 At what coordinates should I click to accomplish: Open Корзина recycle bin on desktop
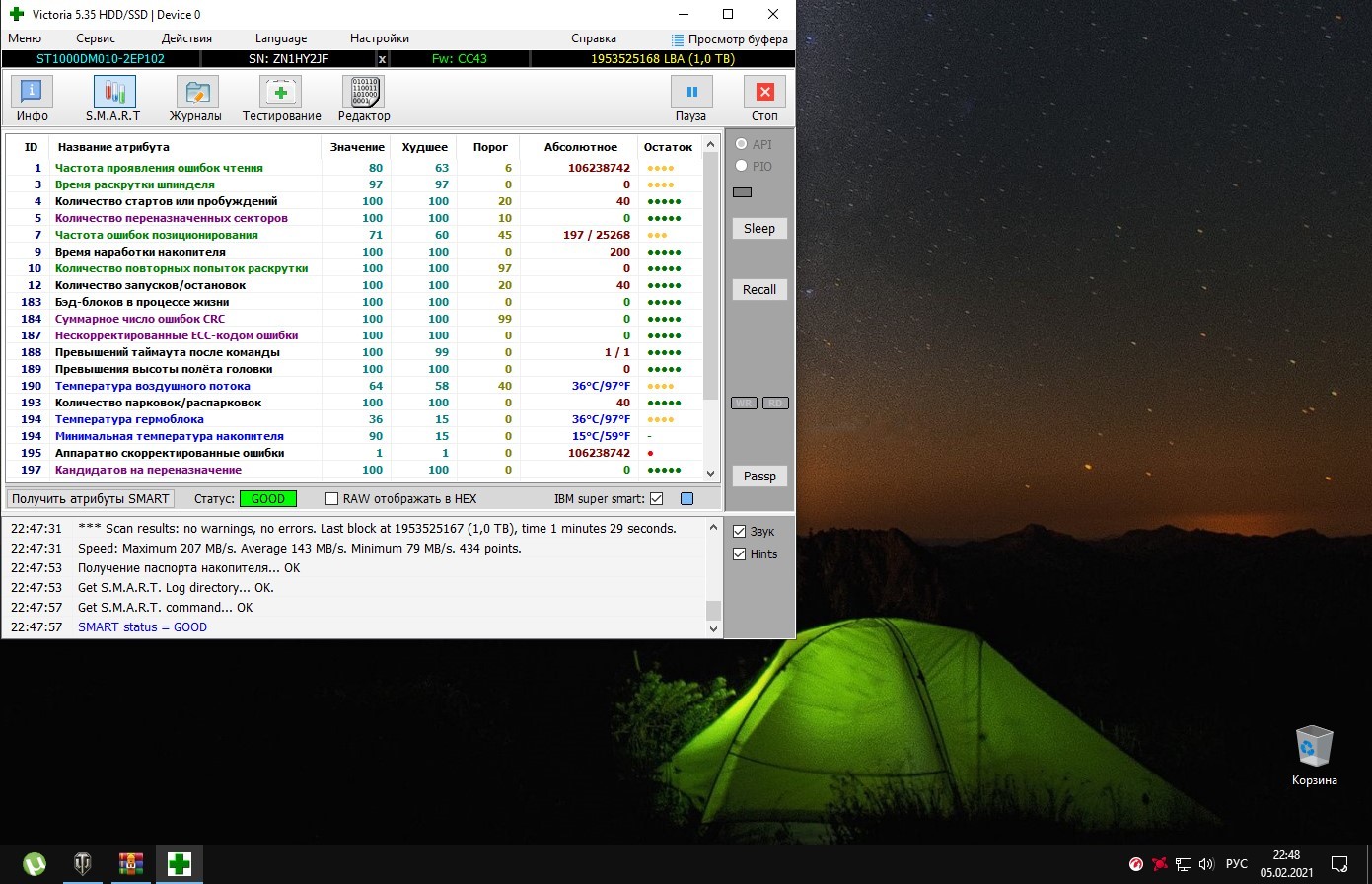pos(1314,756)
